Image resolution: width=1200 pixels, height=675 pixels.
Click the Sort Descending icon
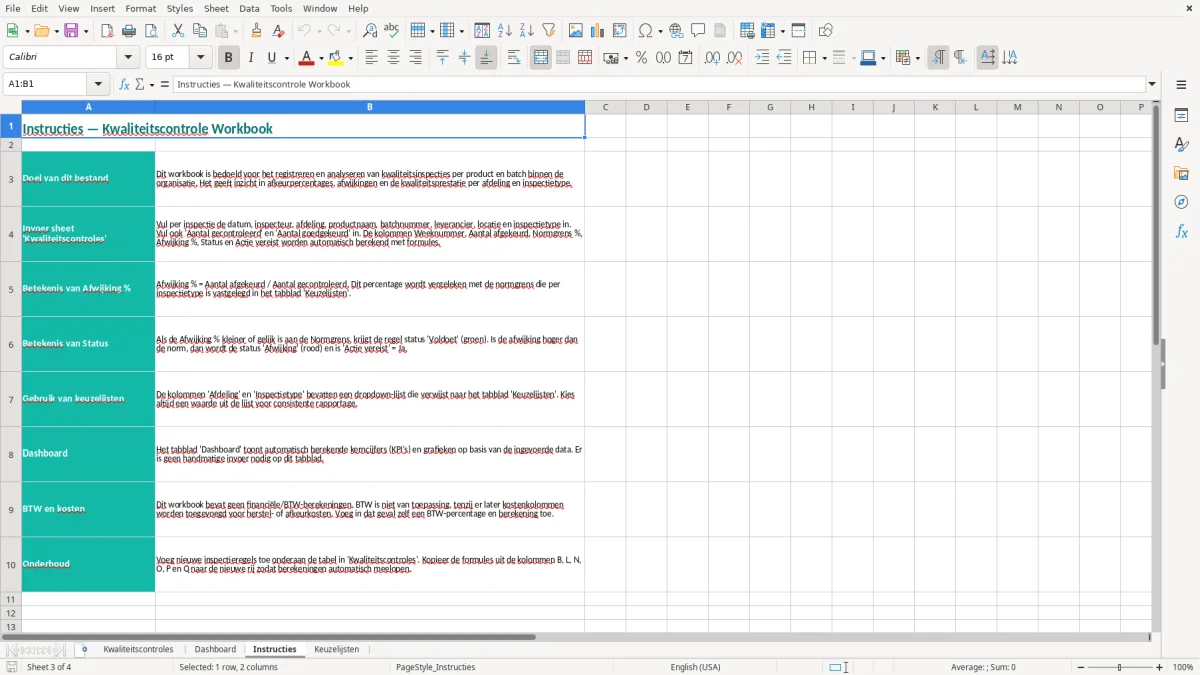tap(527, 31)
